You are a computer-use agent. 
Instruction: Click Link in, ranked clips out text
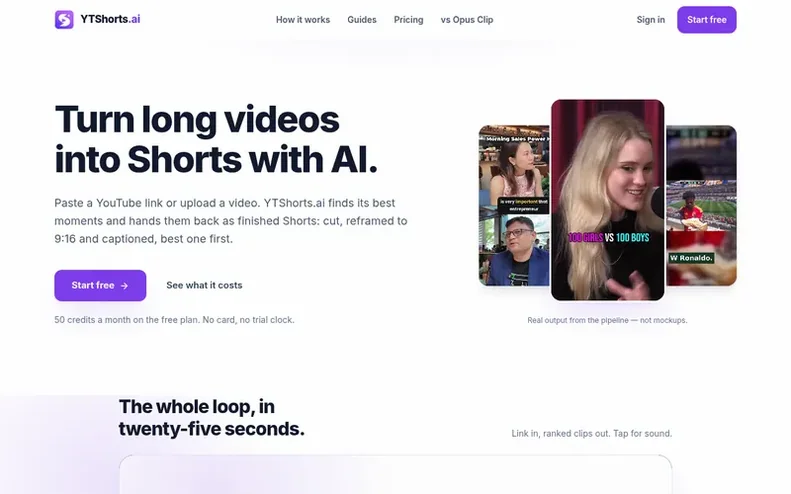click(592, 433)
